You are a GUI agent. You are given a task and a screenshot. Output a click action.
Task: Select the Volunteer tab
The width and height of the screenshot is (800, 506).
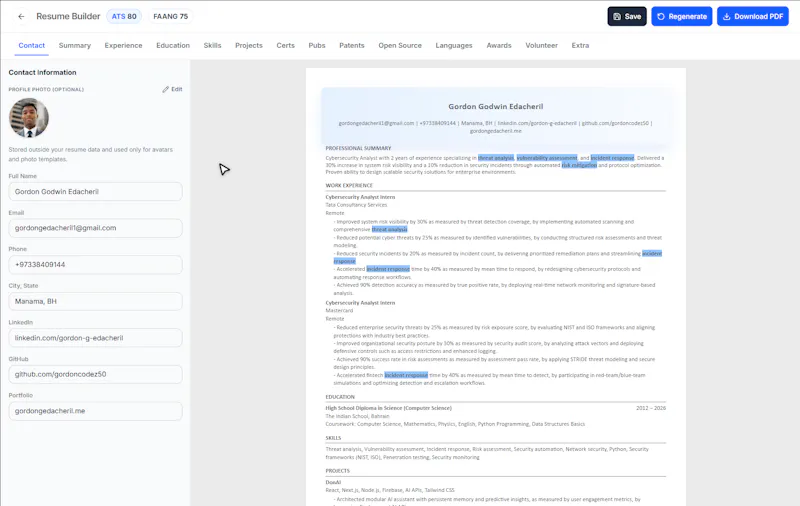click(541, 45)
